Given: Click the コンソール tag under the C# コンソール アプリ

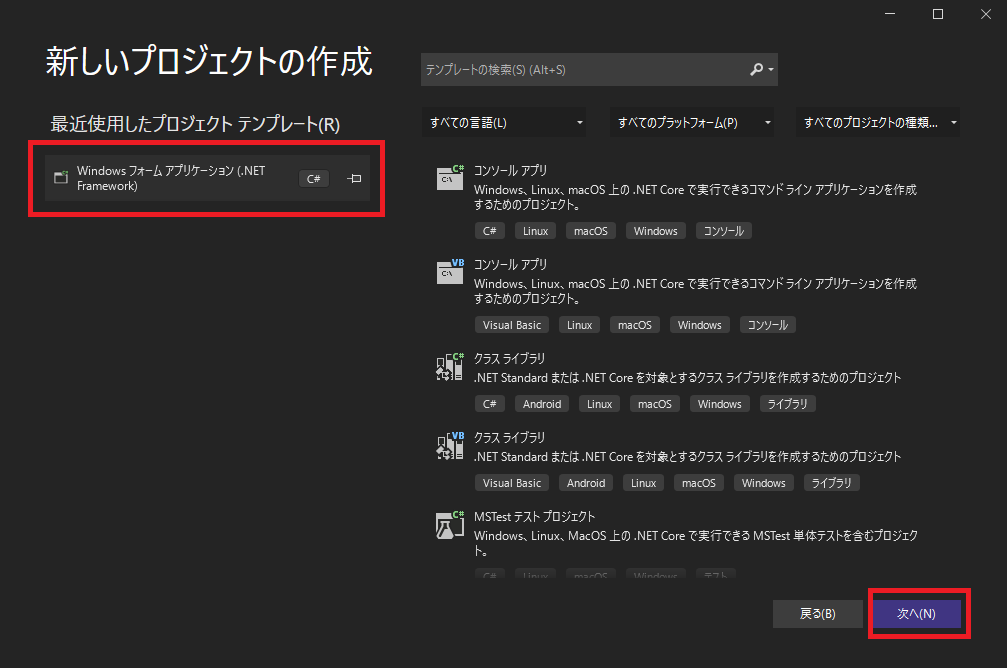Looking at the screenshot, I should pyautogui.click(x=724, y=231).
